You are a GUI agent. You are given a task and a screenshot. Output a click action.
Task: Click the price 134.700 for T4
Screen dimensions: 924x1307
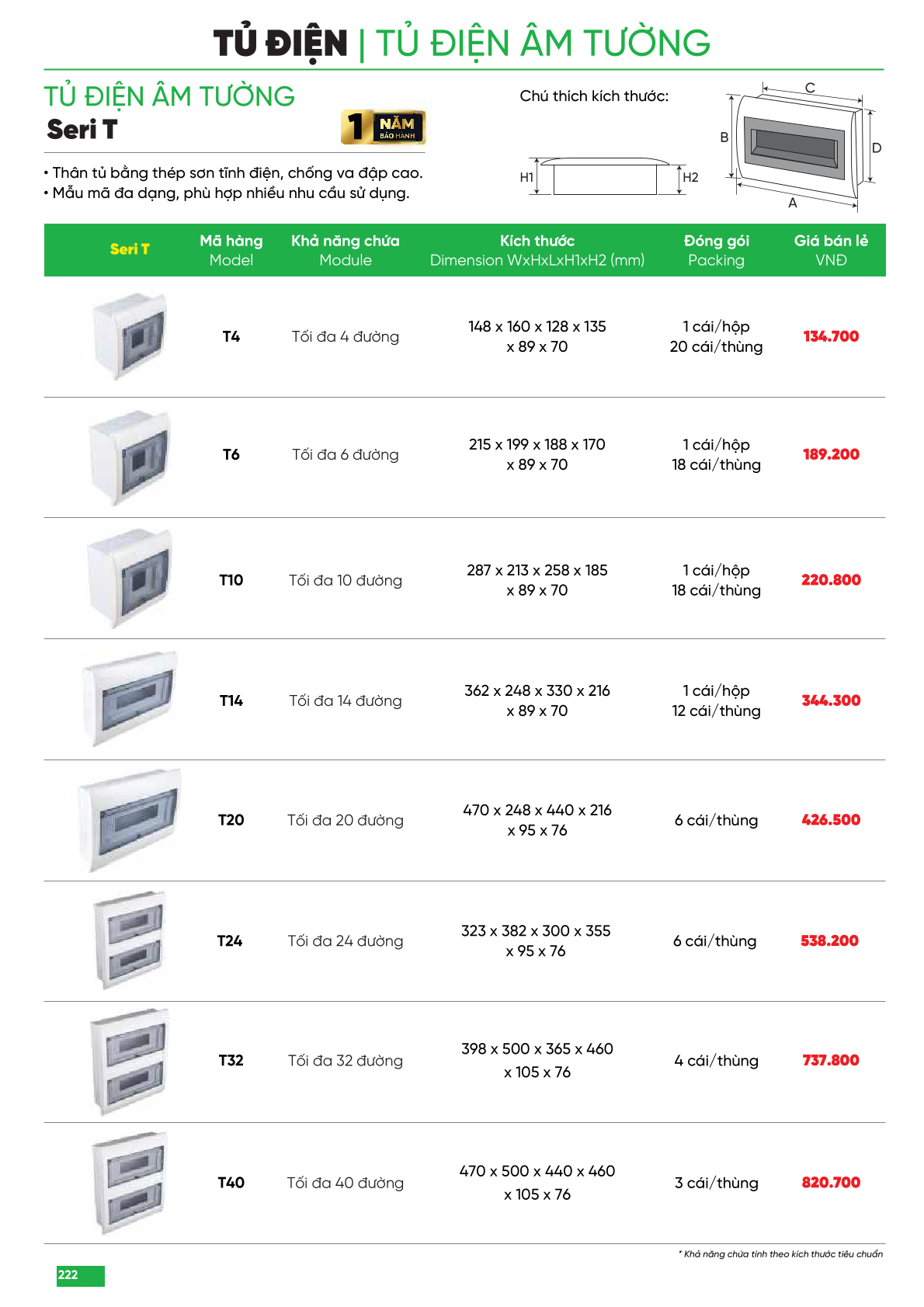(831, 336)
